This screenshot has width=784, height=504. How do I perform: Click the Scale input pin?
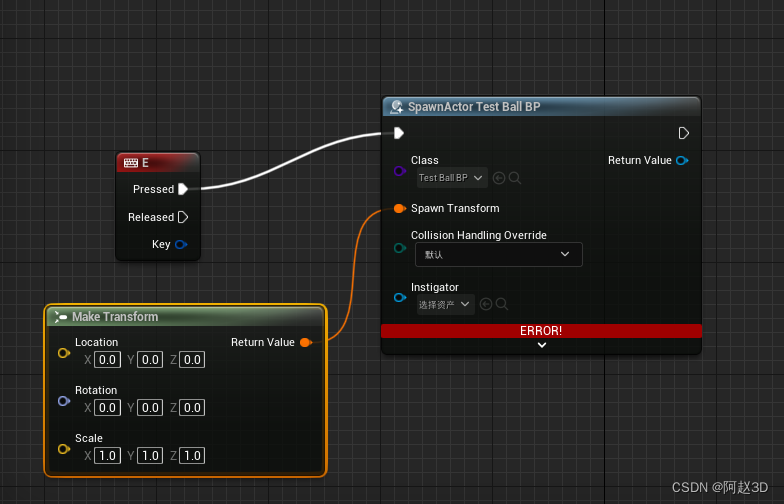pos(64,449)
